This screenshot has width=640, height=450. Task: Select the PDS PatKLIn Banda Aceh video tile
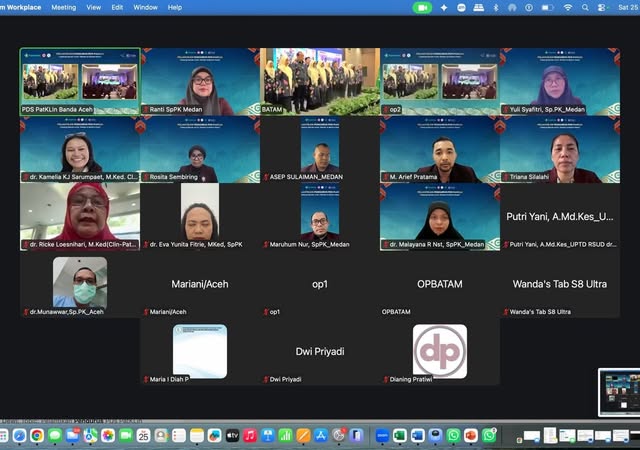[x=80, y=82]
